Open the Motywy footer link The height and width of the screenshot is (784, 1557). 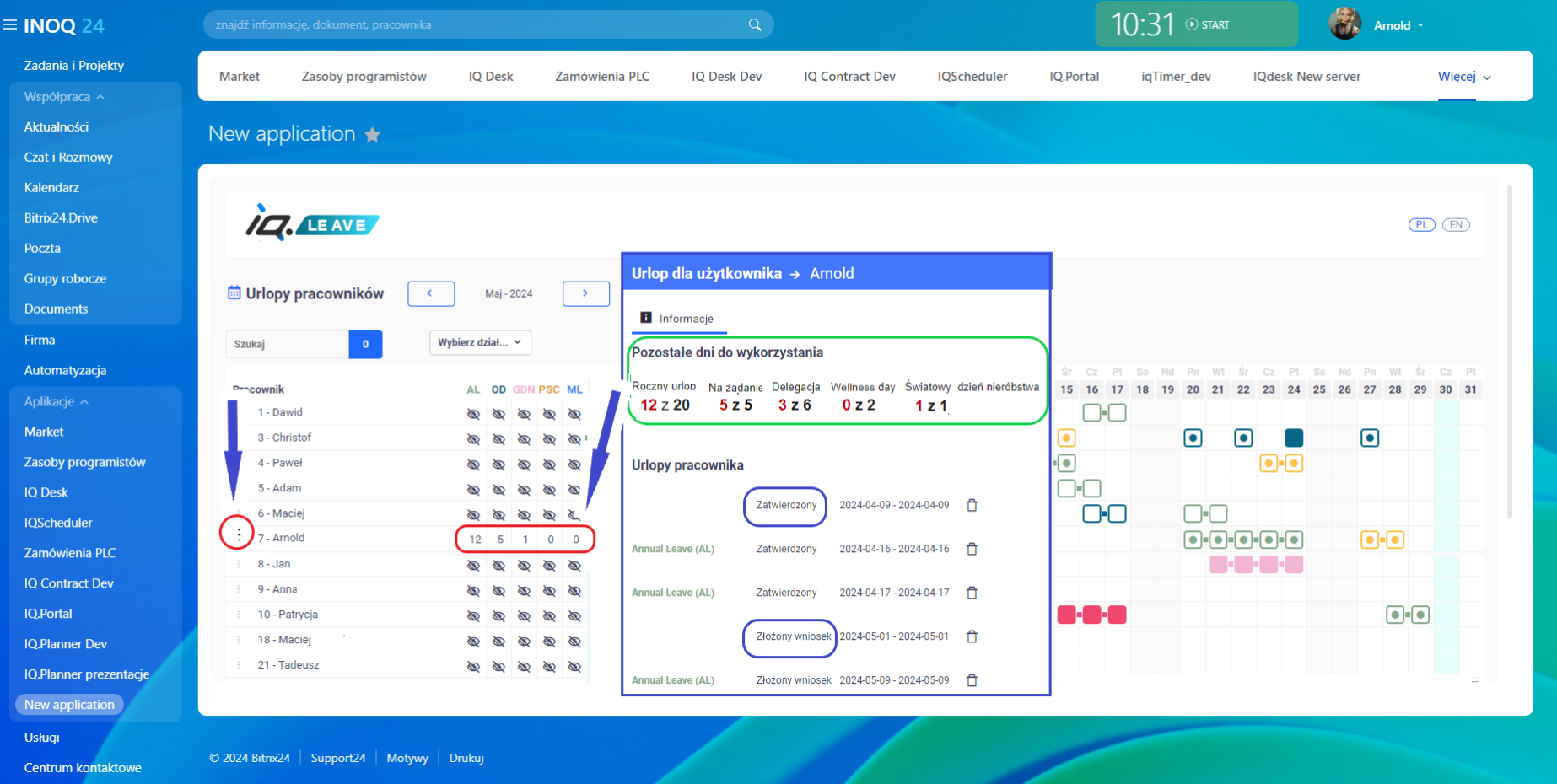pos(407,758)
